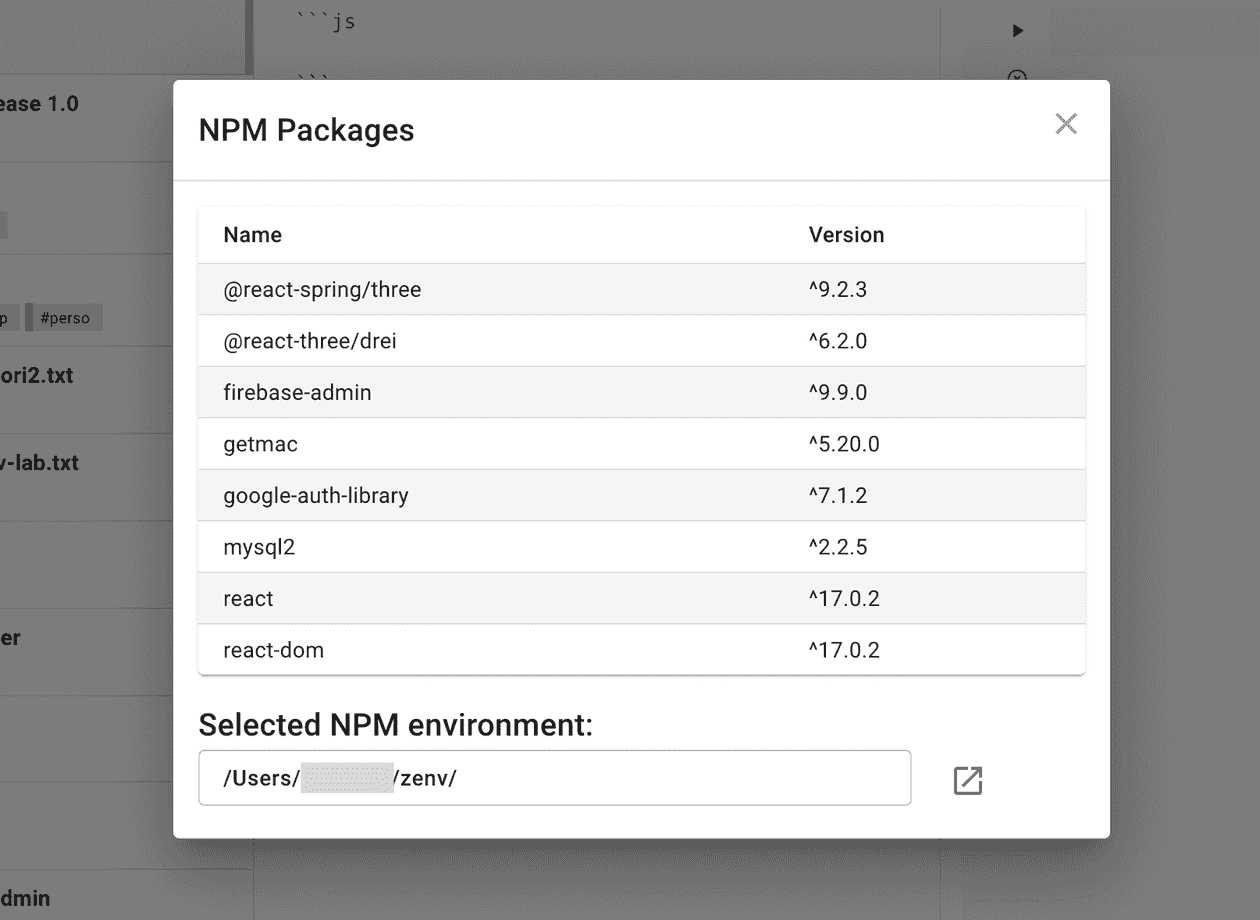Click the Version column header
The height and width of the screenshot is (920, 1260).
click(x=846, y=234)
